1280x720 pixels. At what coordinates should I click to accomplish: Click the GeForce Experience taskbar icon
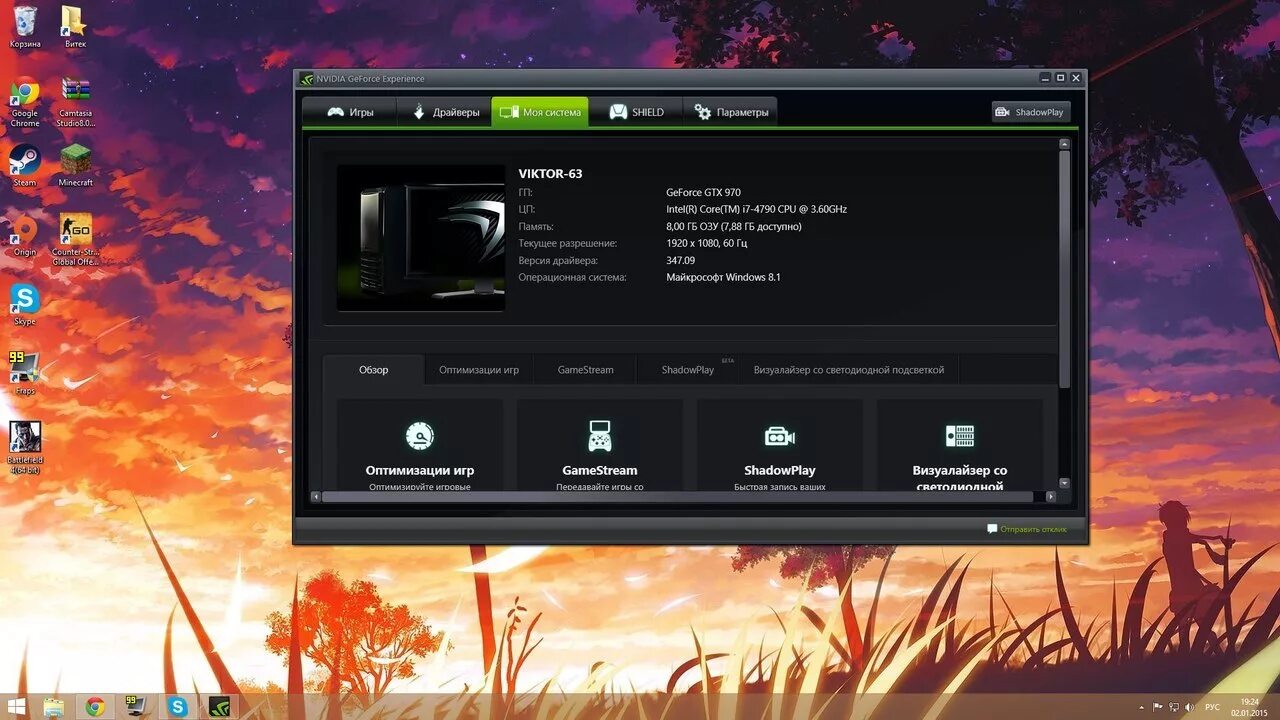point(219,707)
